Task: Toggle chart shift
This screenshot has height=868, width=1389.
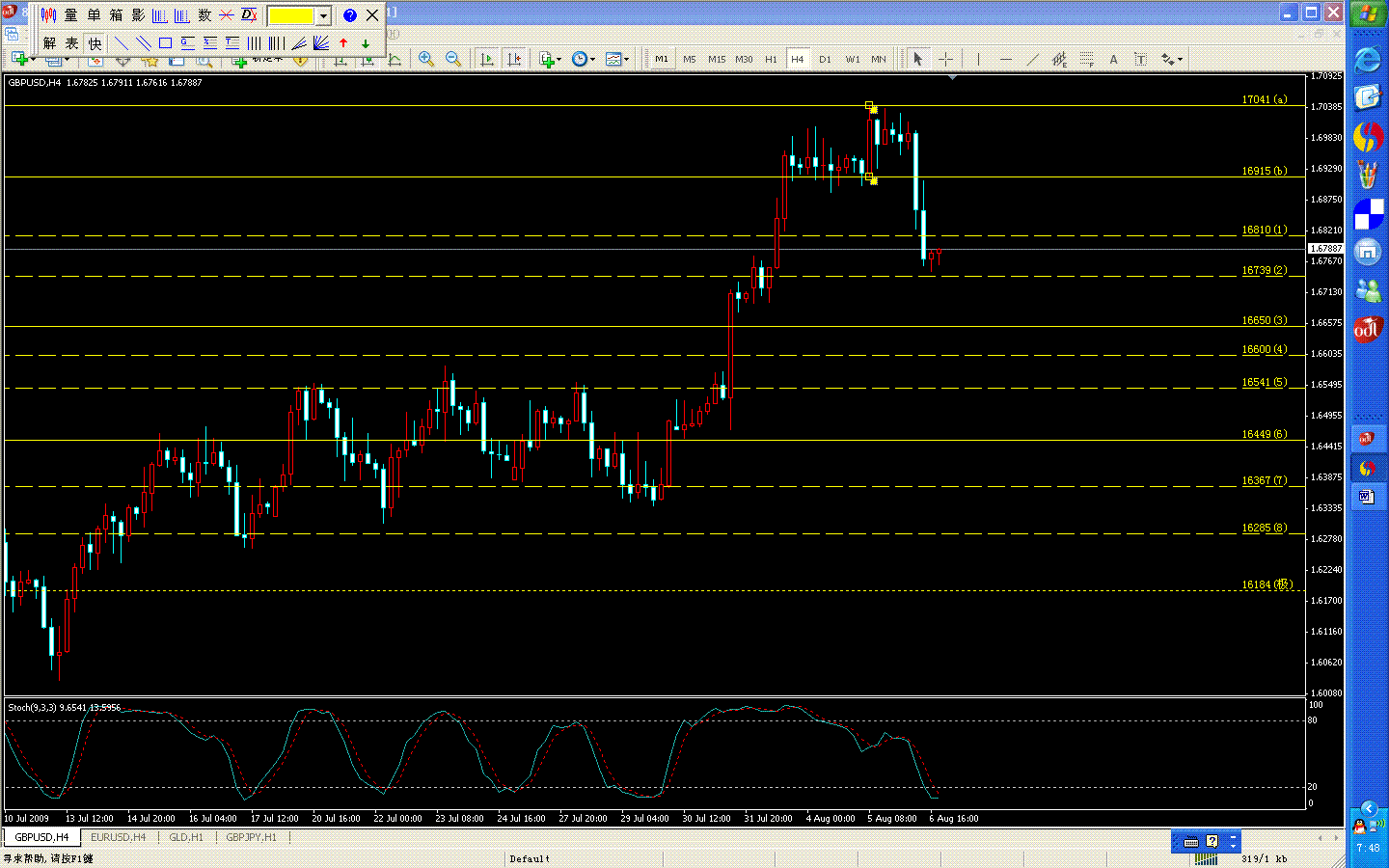Action: point(514,59)
